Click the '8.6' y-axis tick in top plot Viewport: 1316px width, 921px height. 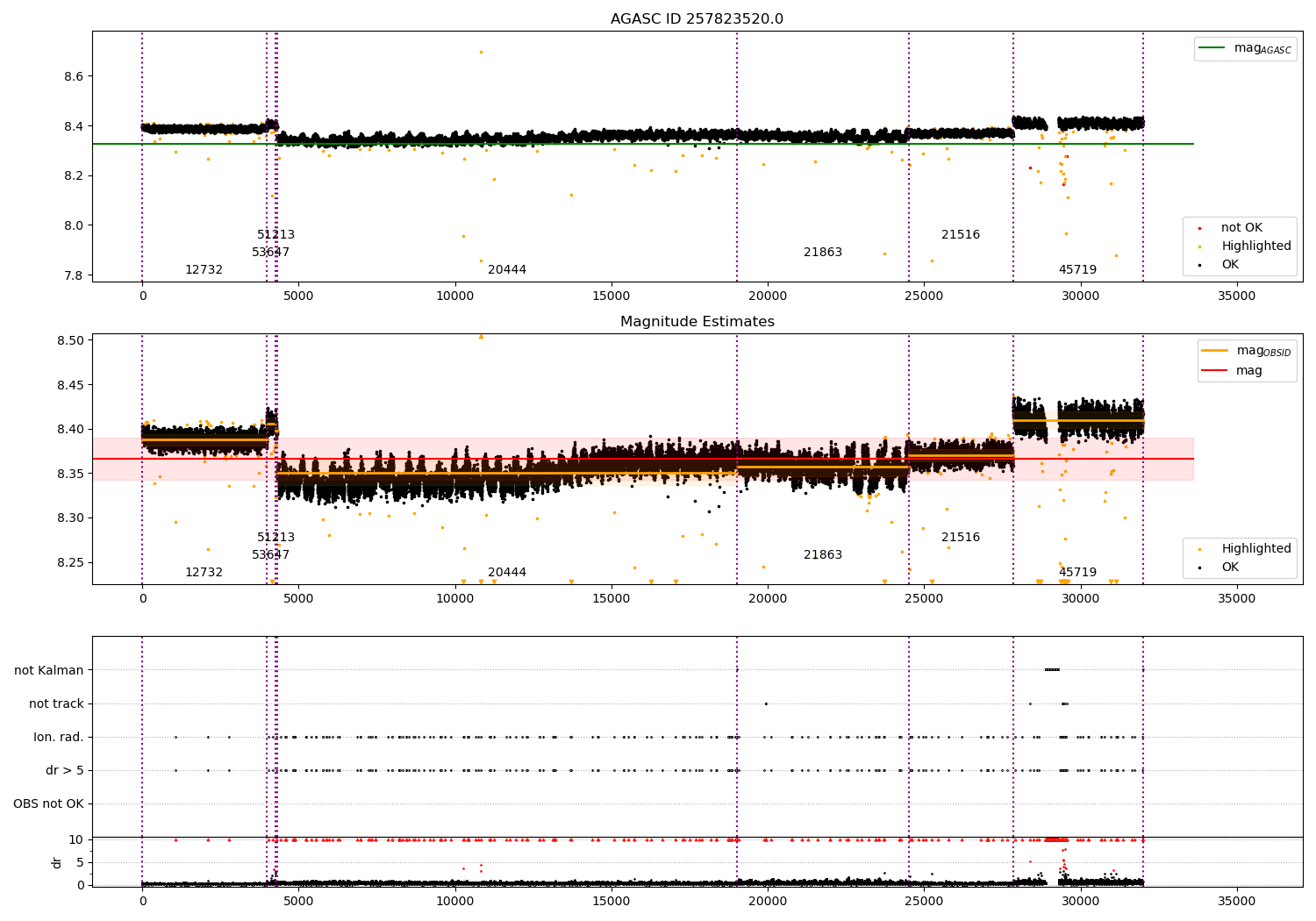coord(74,76)
